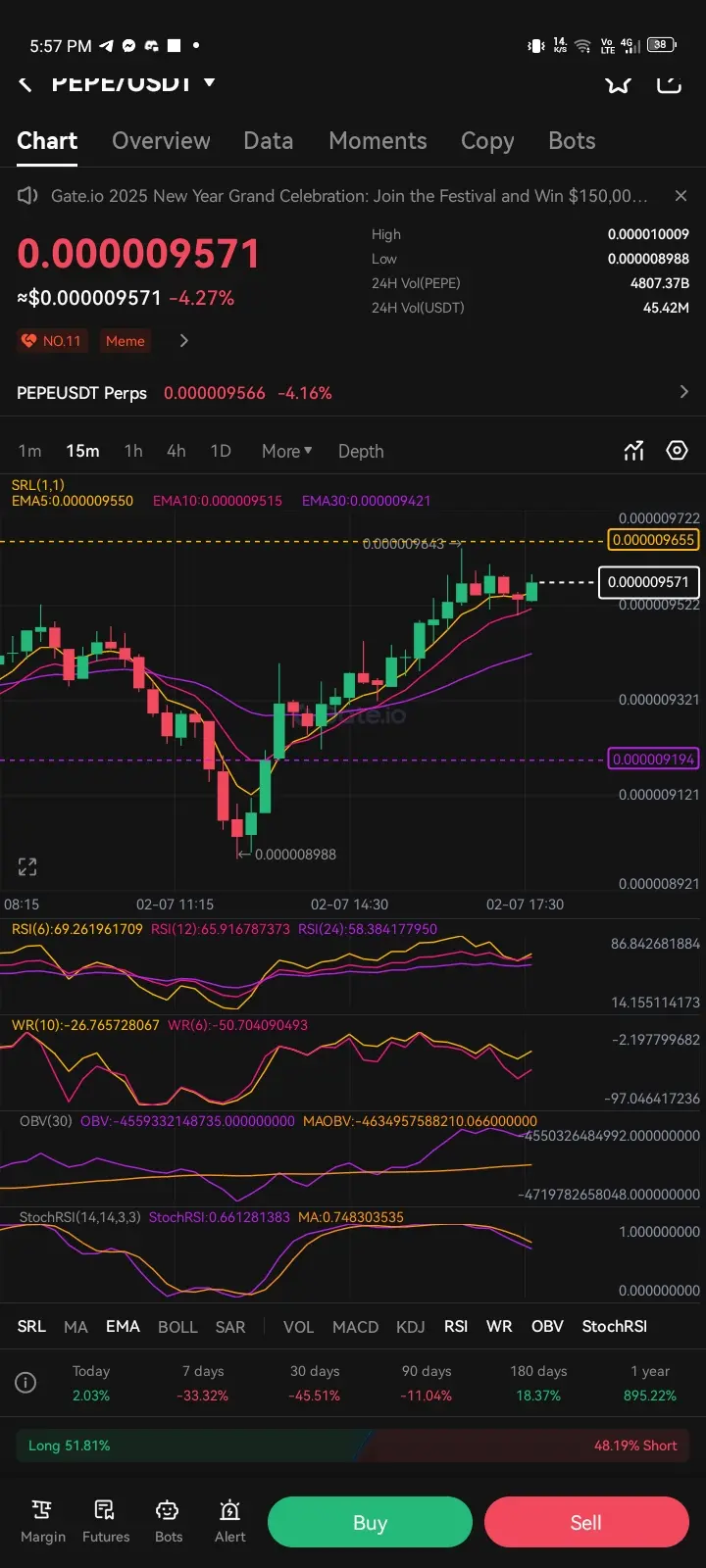Select the 4h timeframe

176,452
